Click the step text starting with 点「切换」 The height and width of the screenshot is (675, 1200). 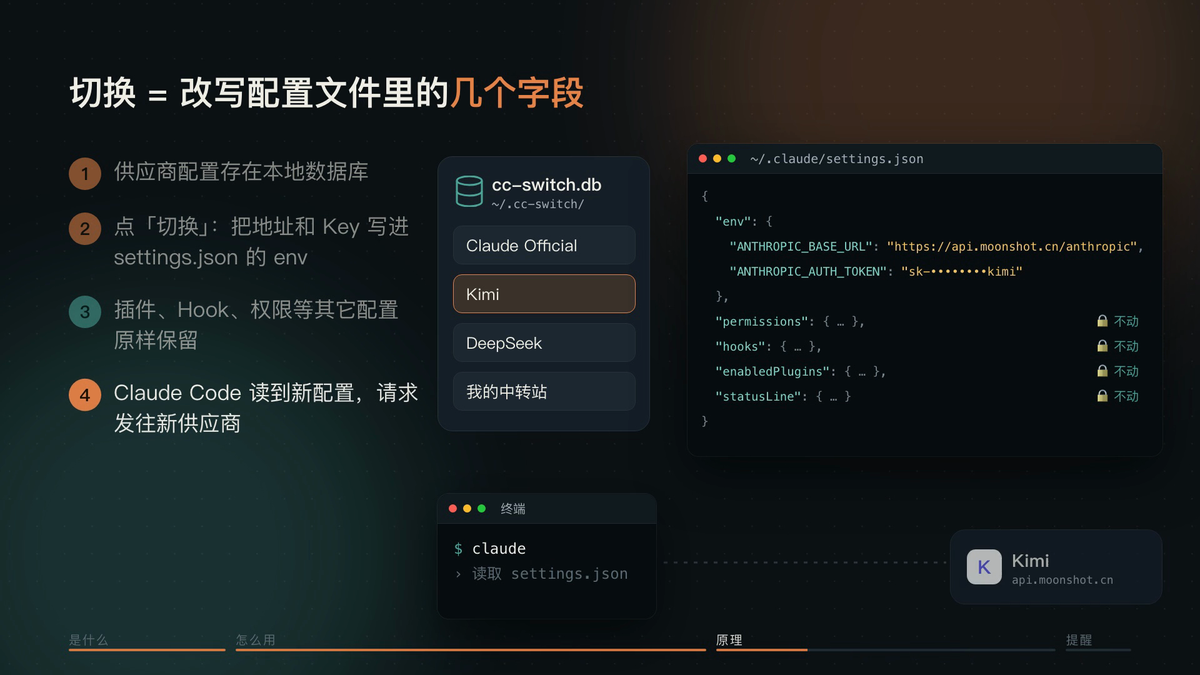[262, 242]
